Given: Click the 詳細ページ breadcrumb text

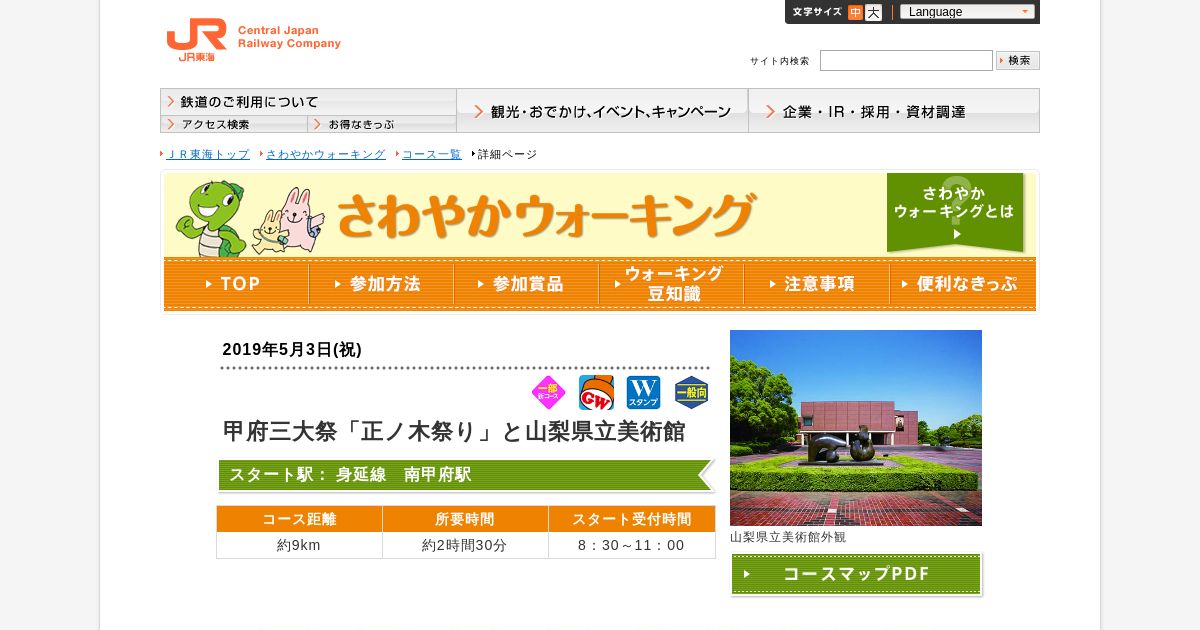Looking at the screenshot, I should click(x=507, y=154).
